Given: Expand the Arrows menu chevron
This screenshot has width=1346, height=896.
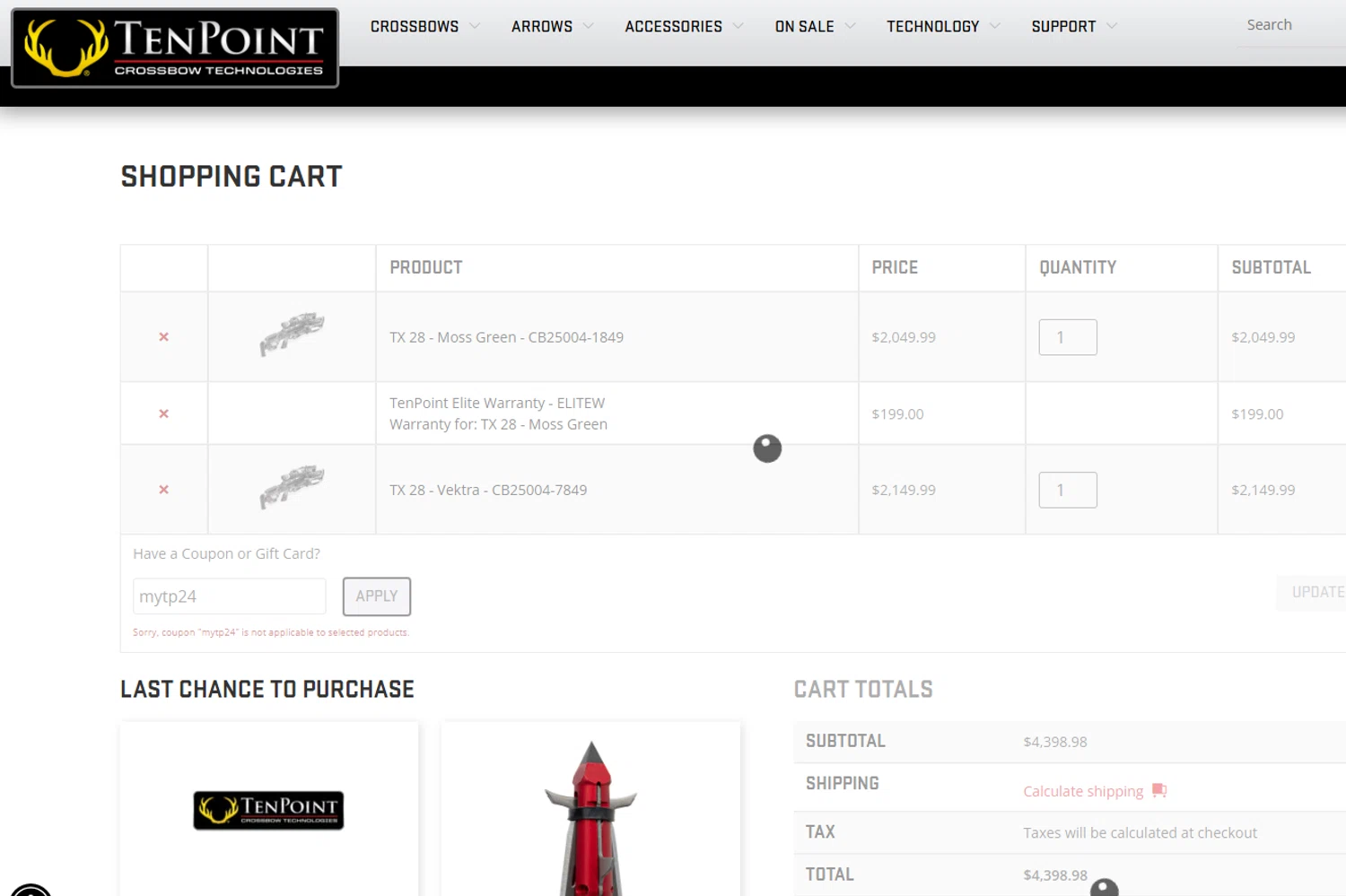Looking at the screenshot, I should pyautogui.click(x=589, y=26).
